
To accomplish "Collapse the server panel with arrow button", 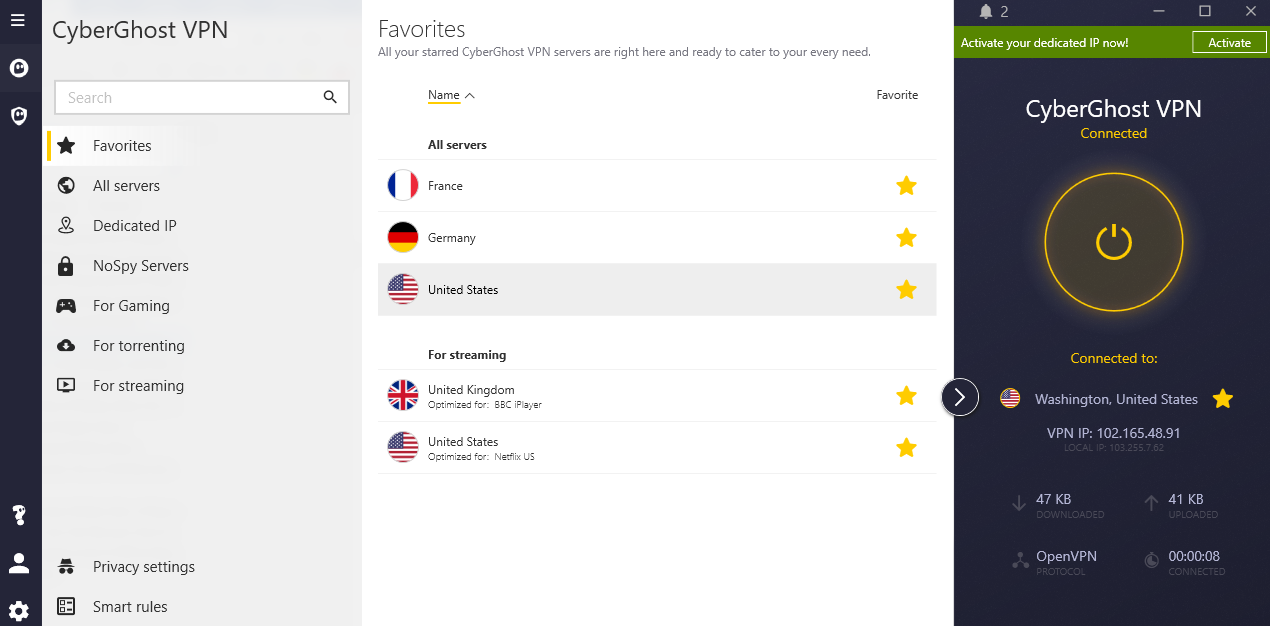I will 960,397.
